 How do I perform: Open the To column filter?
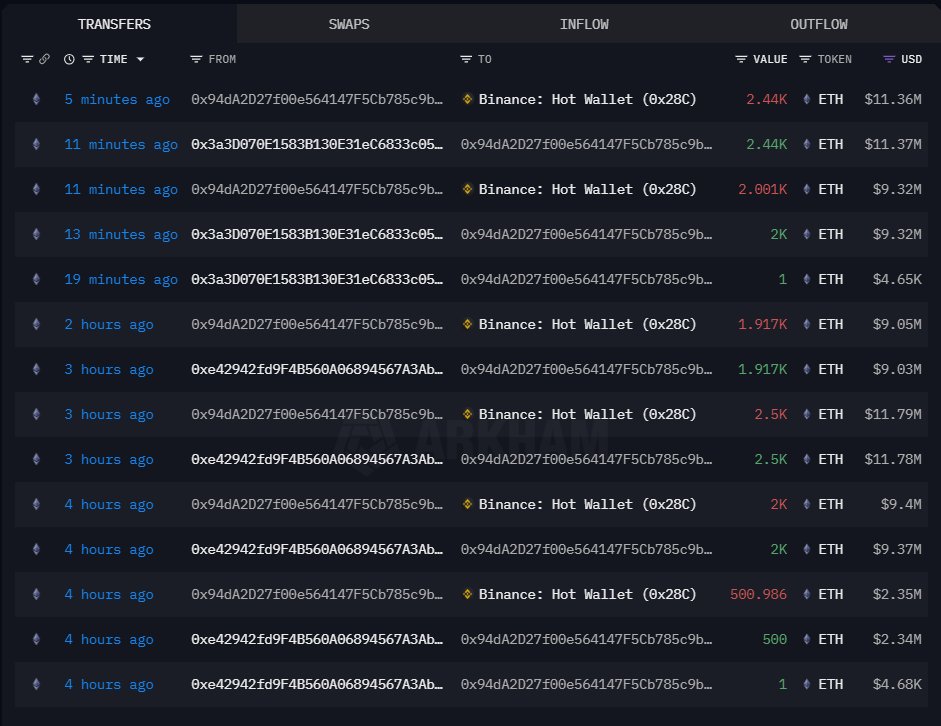pos(466,59)
